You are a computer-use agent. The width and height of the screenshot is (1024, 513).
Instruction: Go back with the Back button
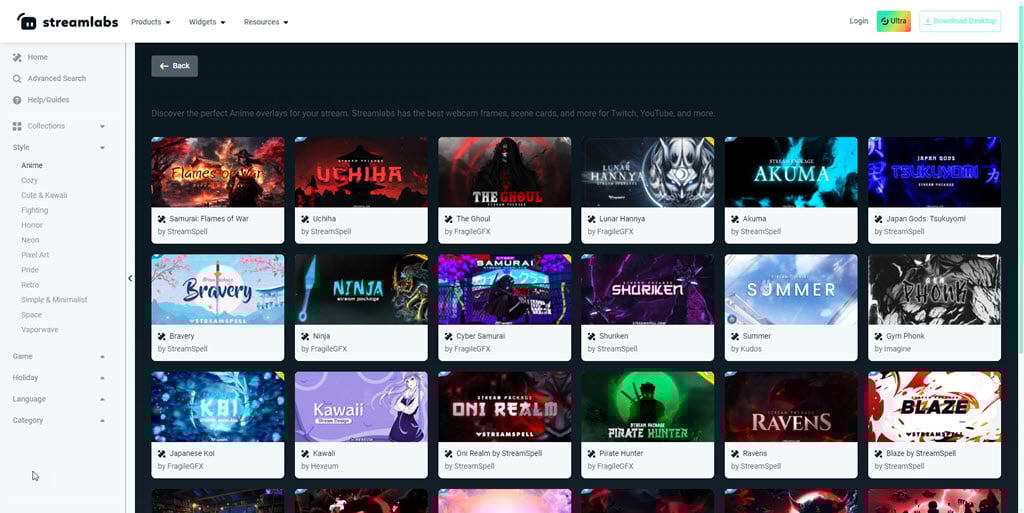[x=174, y=66]
